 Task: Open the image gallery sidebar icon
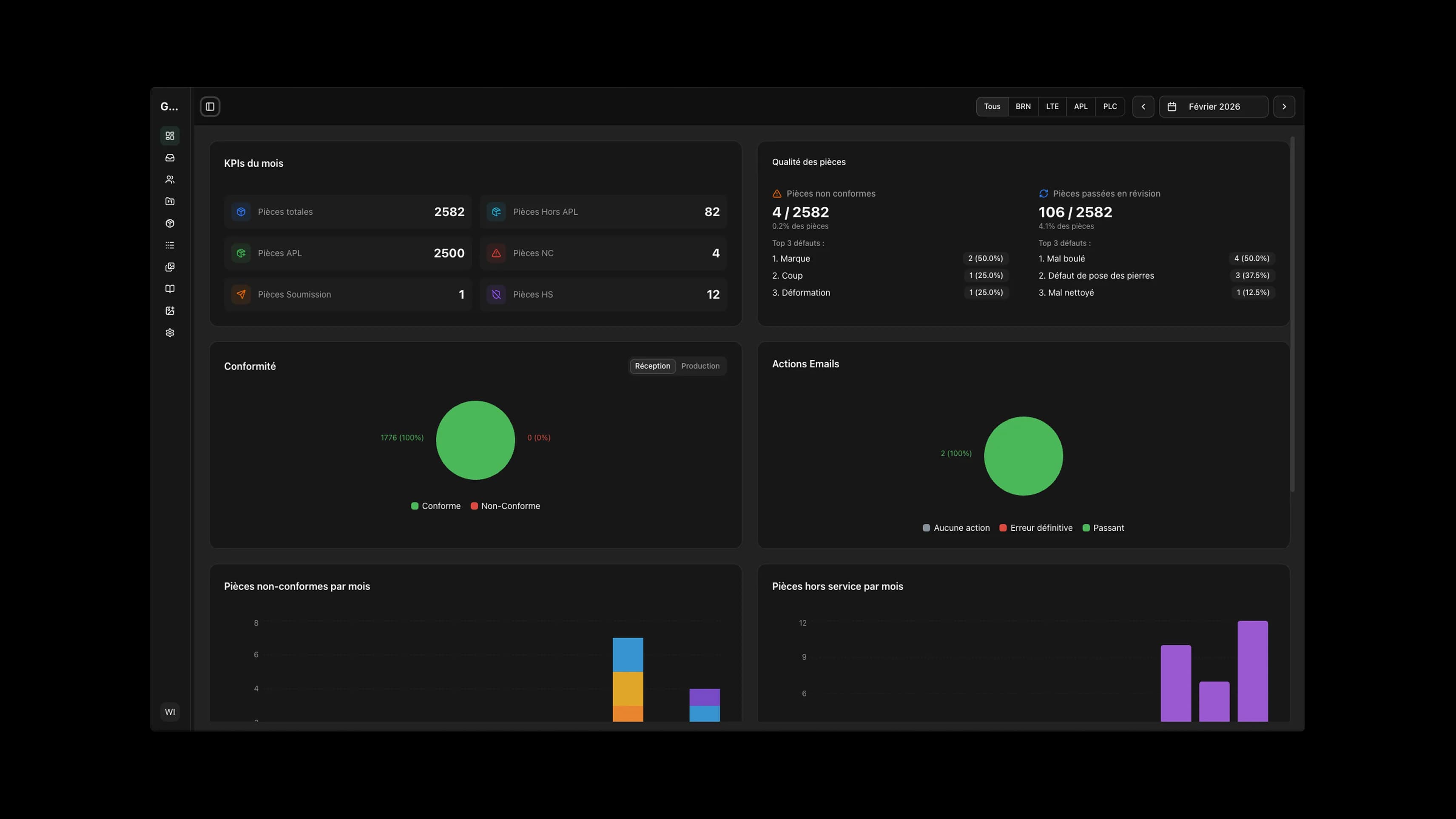pyautogui.click(x=170, y=267)
